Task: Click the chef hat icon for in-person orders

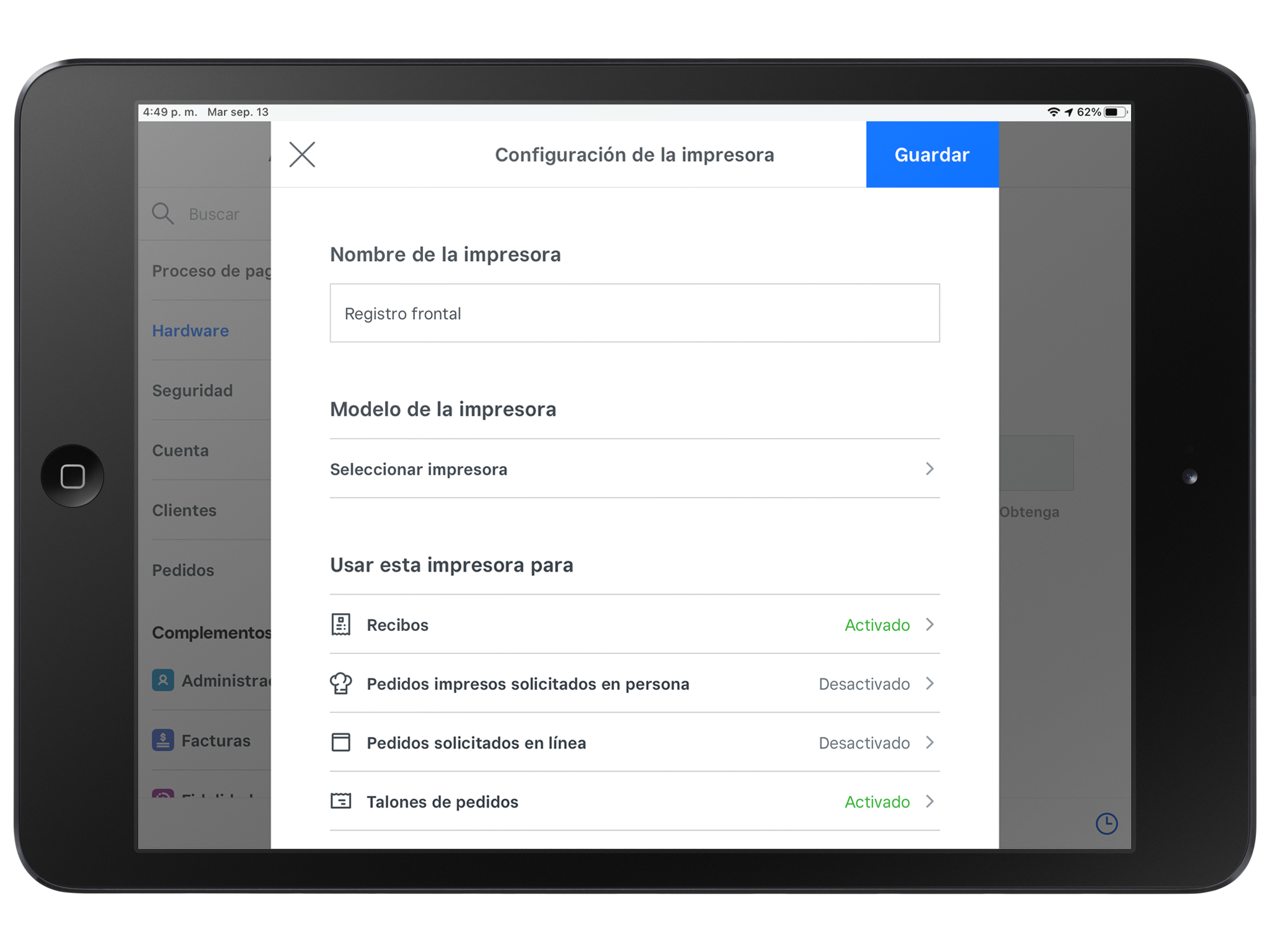Action: click(340, 684)
